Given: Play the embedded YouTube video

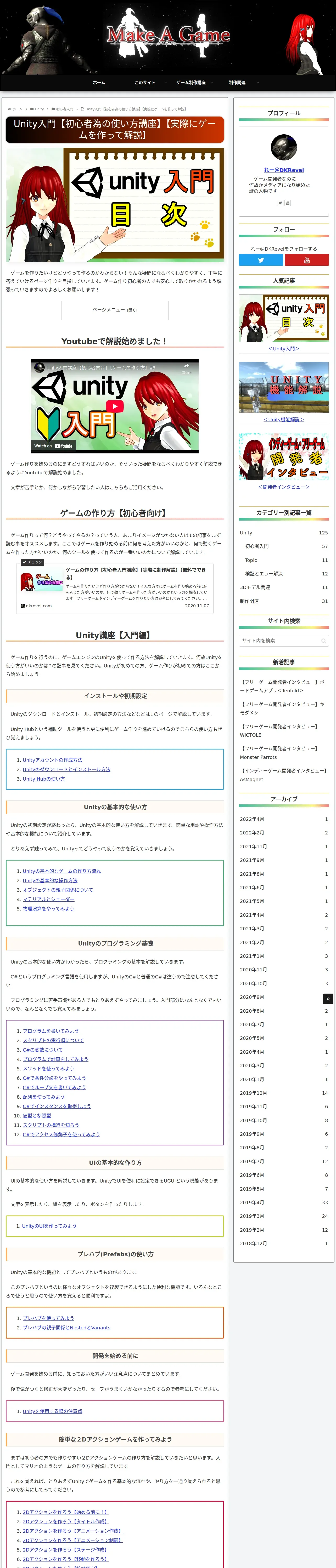Looking at the screenshot, I should point(115,406).
